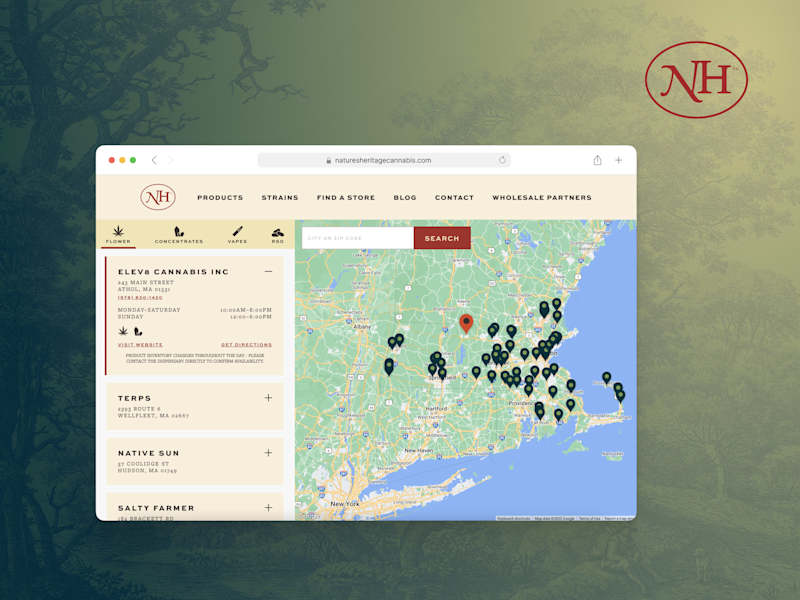The height and width of the screenshot is (600, 800).
Task: Open the browser share icon
Action: 597,160
